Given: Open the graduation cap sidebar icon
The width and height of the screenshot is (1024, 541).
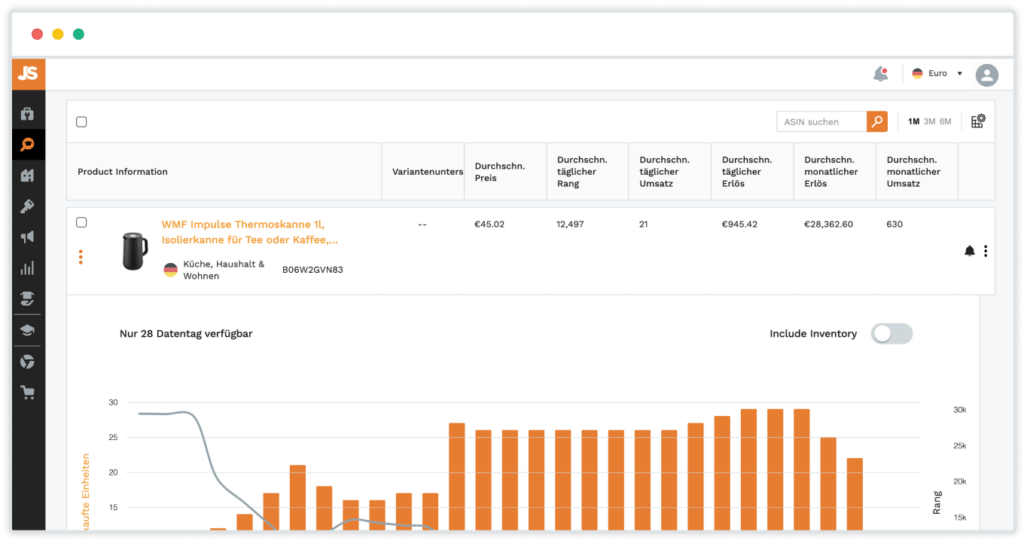Looking at the screenshot, I should [x=27, y=331].
